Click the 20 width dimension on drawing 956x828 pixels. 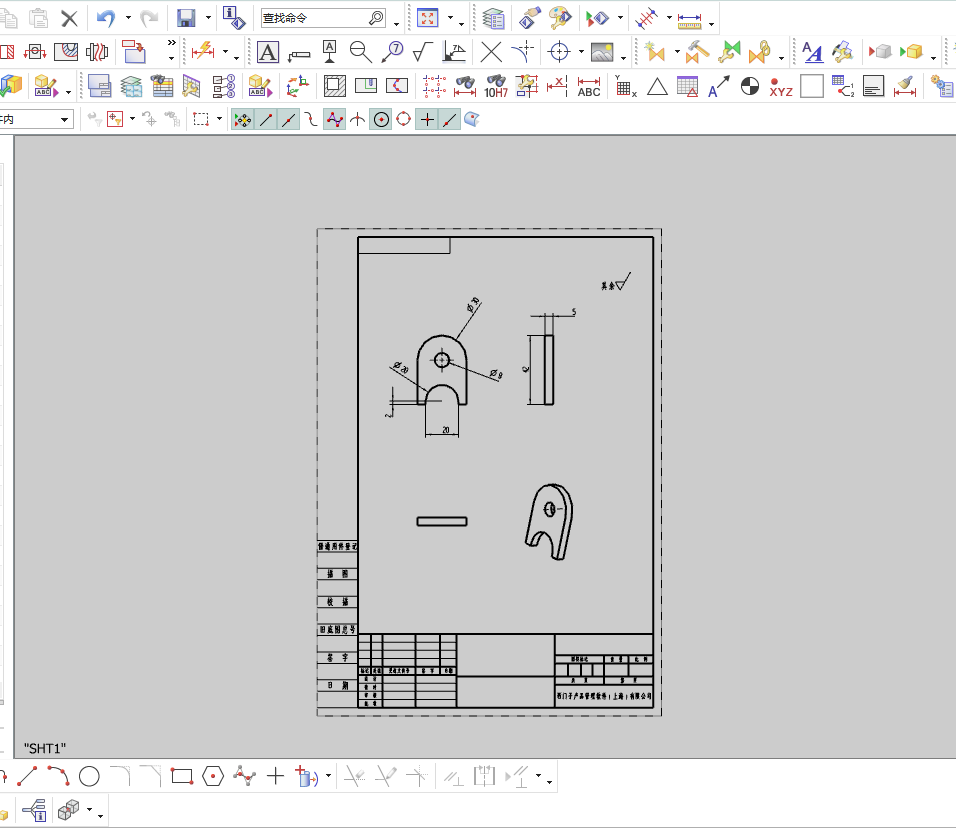pos(446,430)
